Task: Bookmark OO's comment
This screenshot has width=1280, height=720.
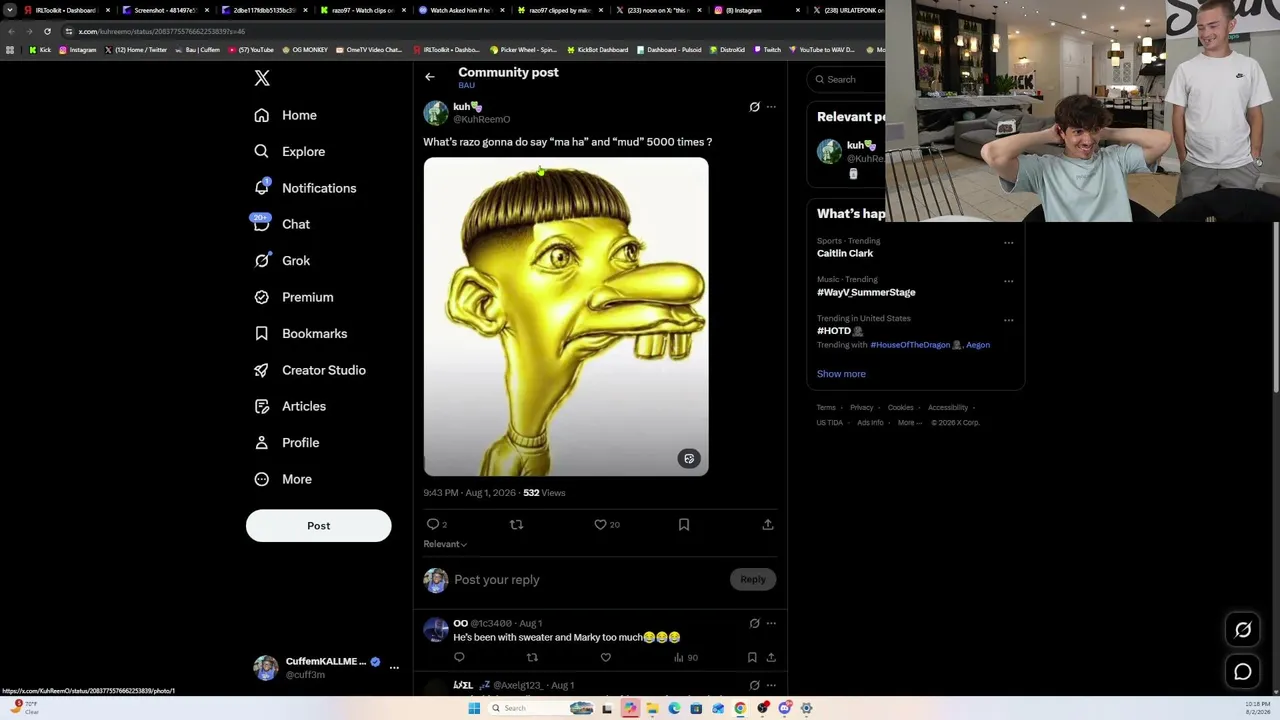Action: click(x=752, y=657)
